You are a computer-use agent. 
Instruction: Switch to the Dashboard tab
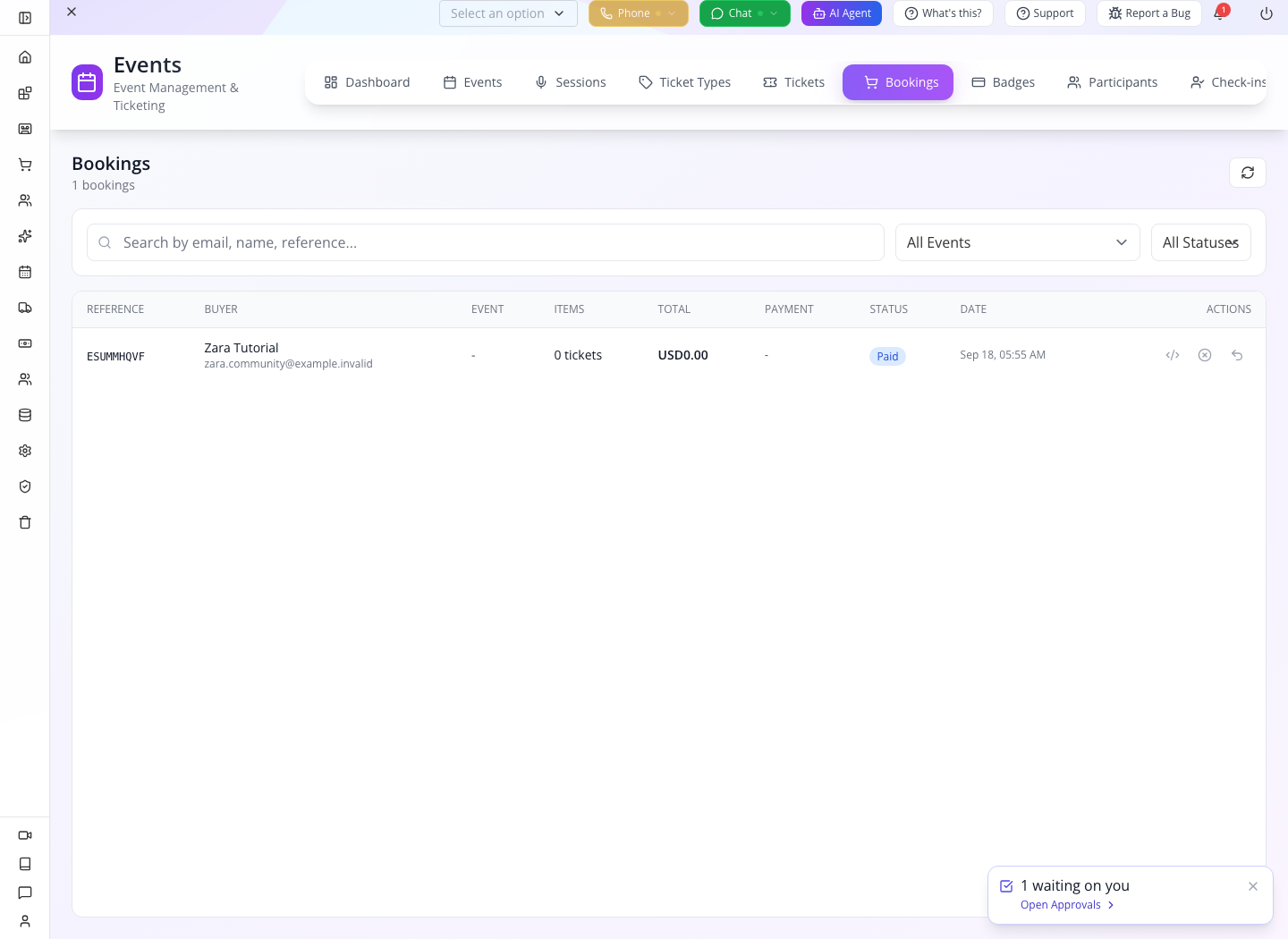[x=367, y=82]
